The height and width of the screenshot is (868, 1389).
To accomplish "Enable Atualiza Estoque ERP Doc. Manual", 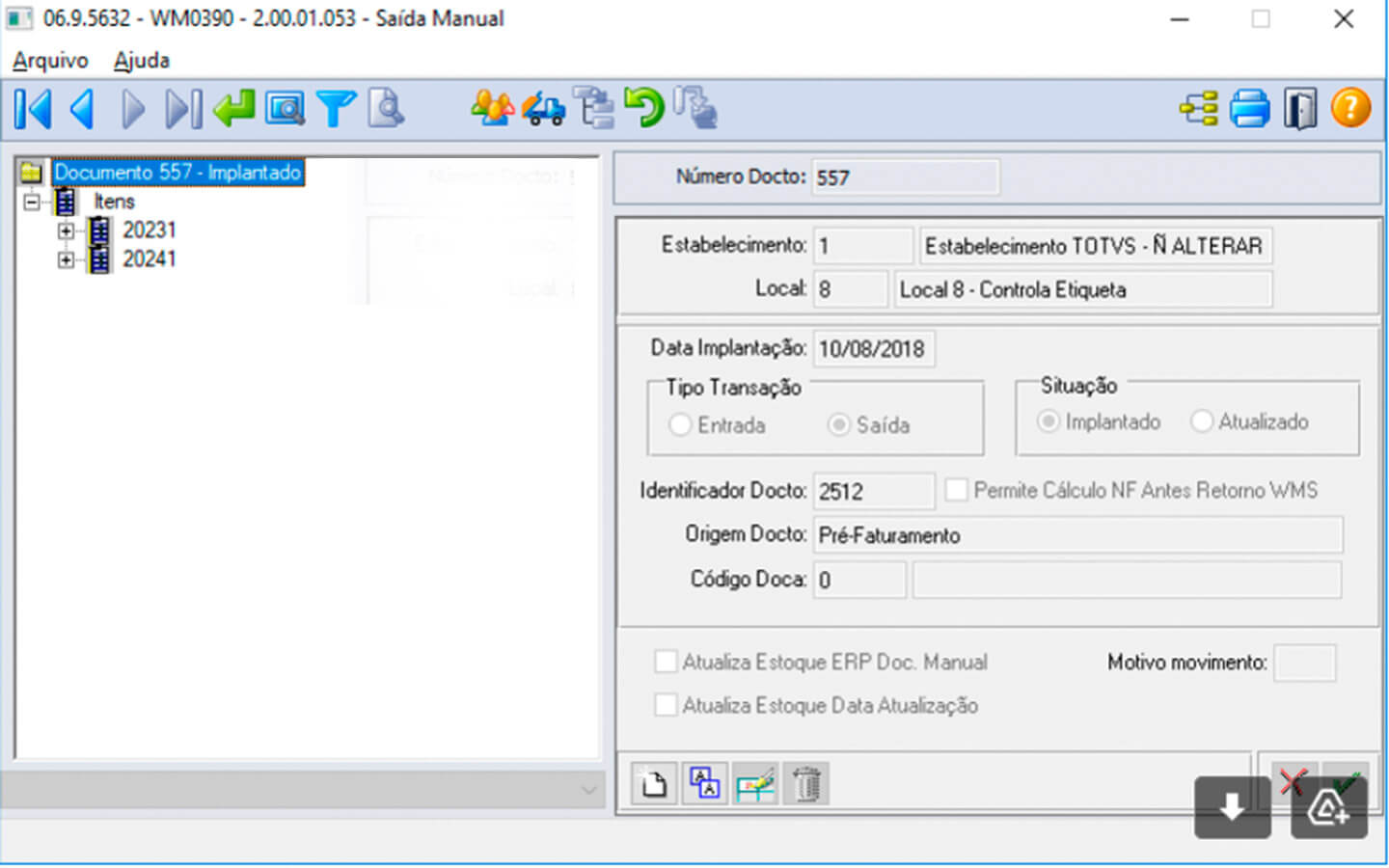I will tap(666, 662).
